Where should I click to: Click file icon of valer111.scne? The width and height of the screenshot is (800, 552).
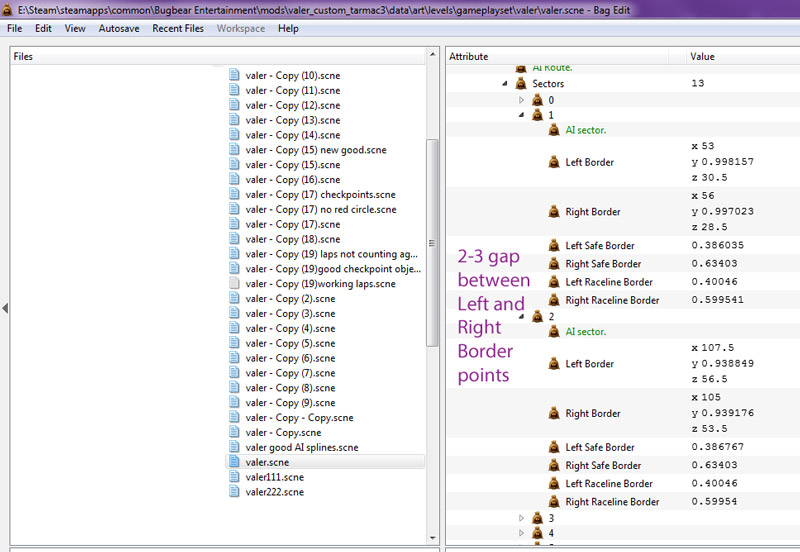pos(234,476)
